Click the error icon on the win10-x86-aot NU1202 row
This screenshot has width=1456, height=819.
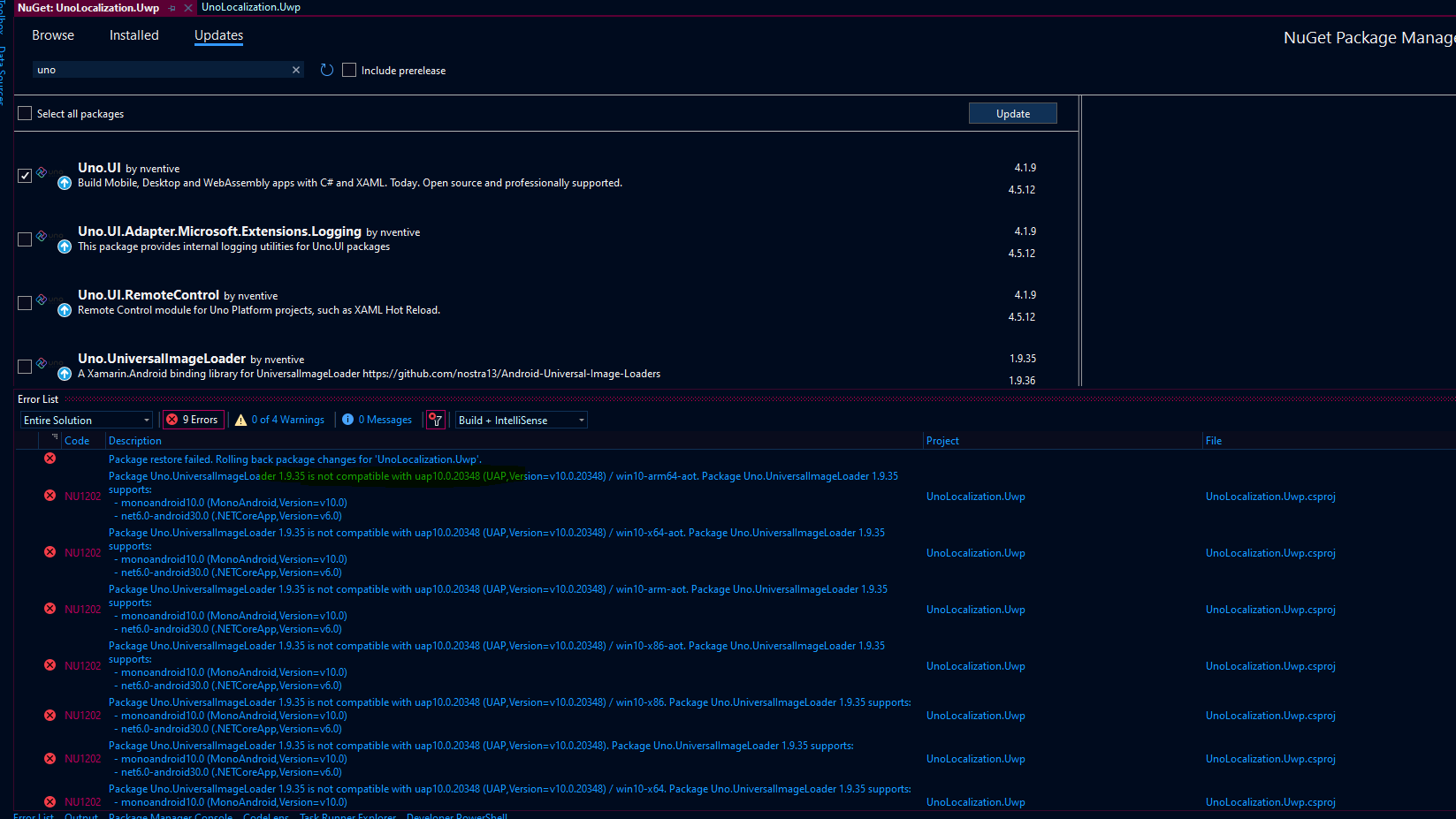tap(50, 665)
